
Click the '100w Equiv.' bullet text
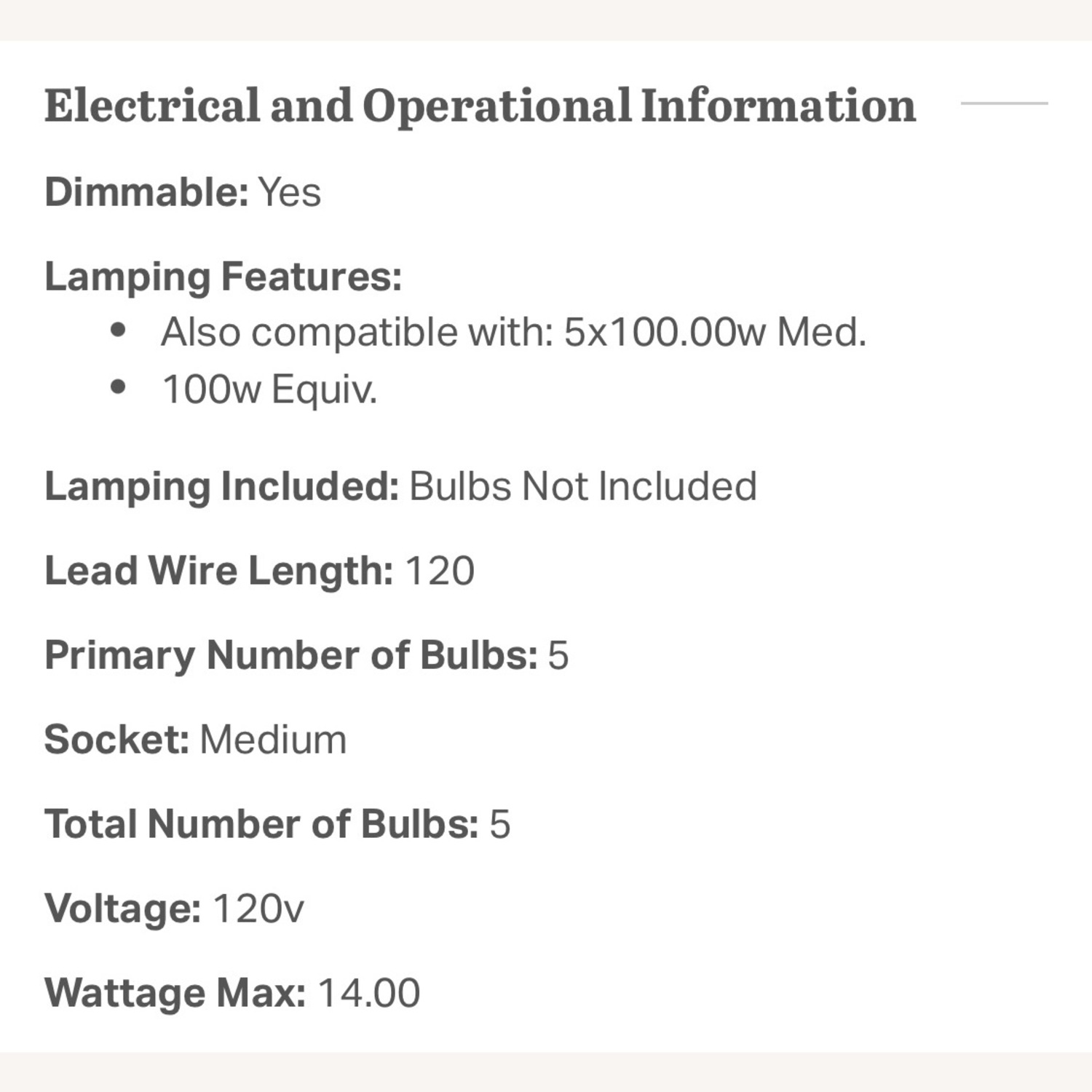(x=269, y=389)
